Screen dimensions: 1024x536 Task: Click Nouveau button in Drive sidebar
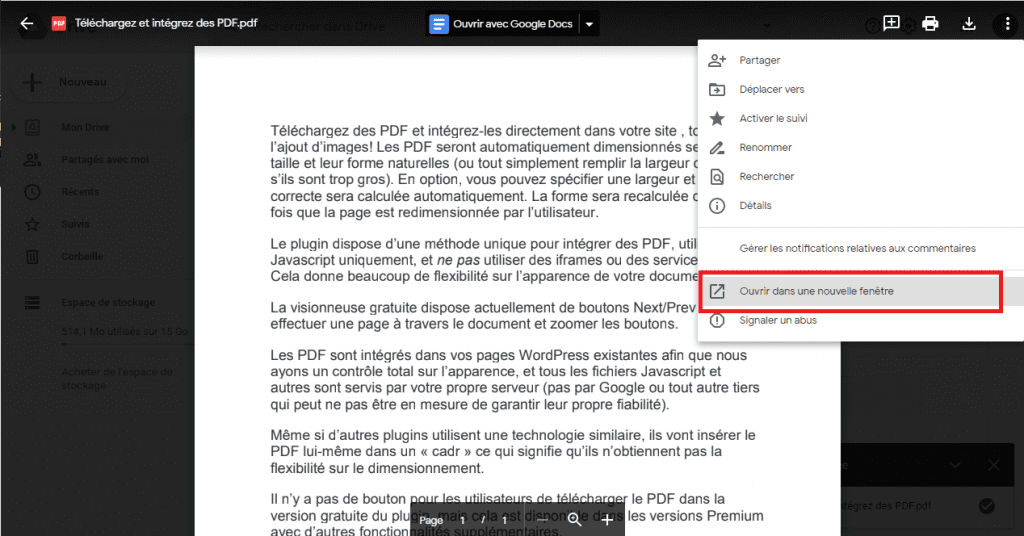tap(70, 82)
